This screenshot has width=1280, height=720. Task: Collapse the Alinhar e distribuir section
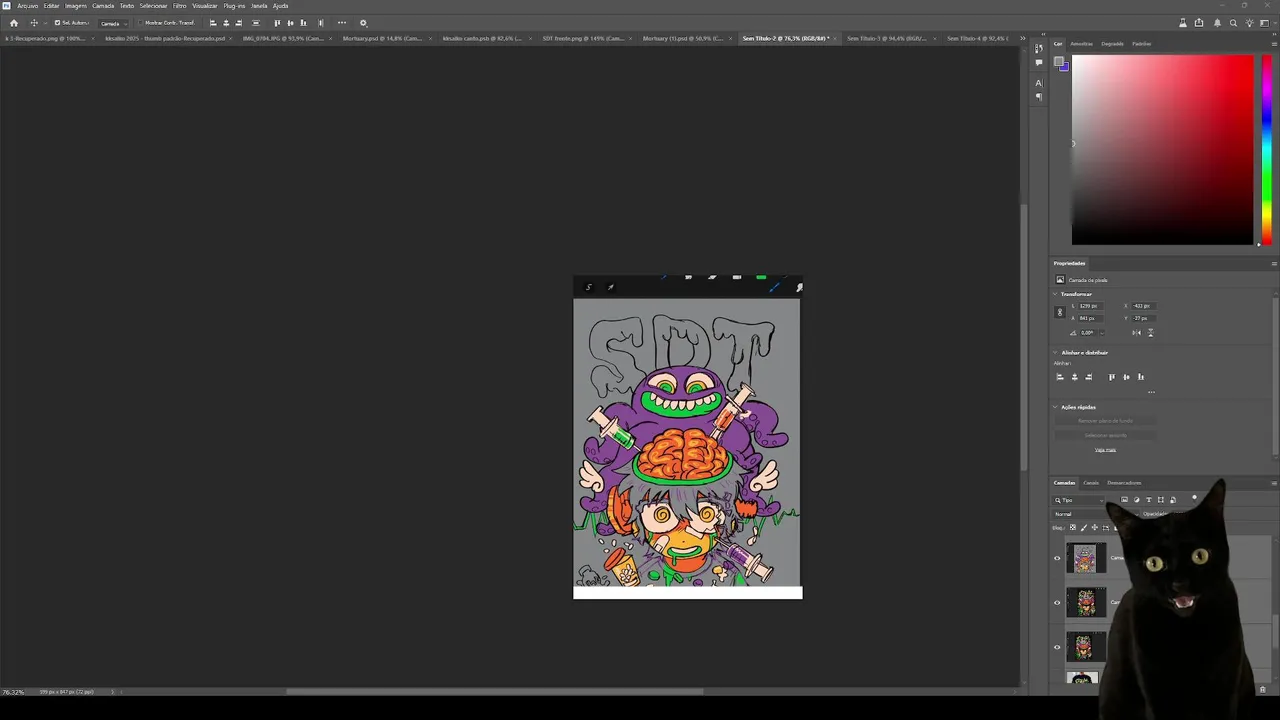point(1055,352)
